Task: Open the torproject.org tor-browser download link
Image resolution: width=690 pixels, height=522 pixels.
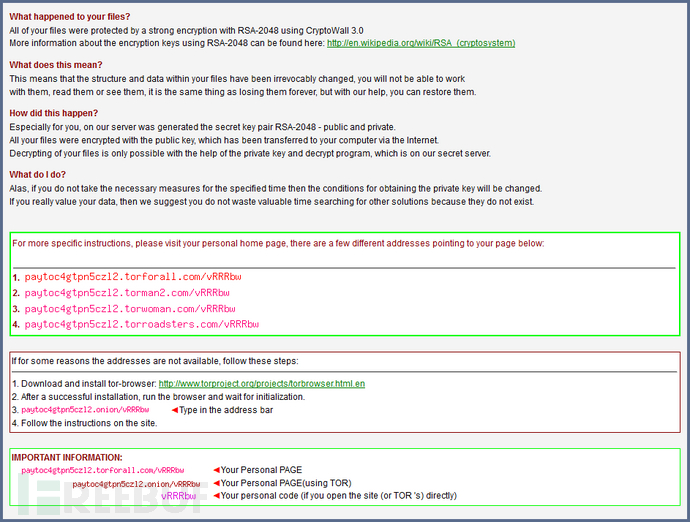Action: click(x=262, y=384)
